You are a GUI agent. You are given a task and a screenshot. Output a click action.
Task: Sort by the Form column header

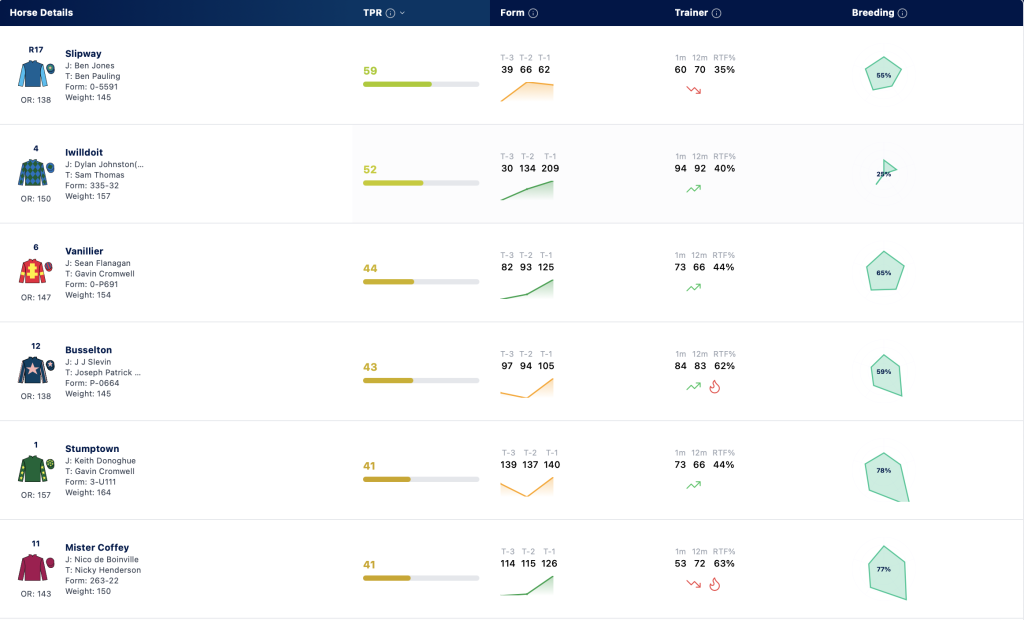[x=512, y=13]
